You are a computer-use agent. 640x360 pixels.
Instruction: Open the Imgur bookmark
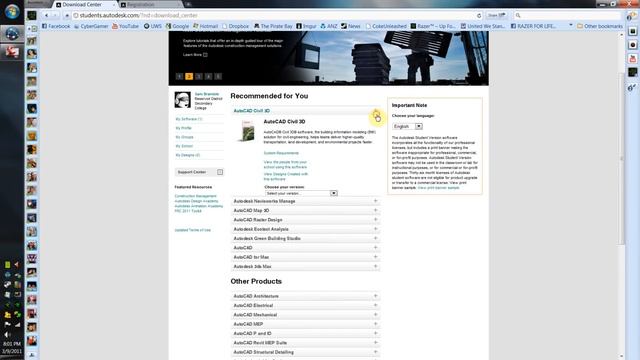point(306,26)
